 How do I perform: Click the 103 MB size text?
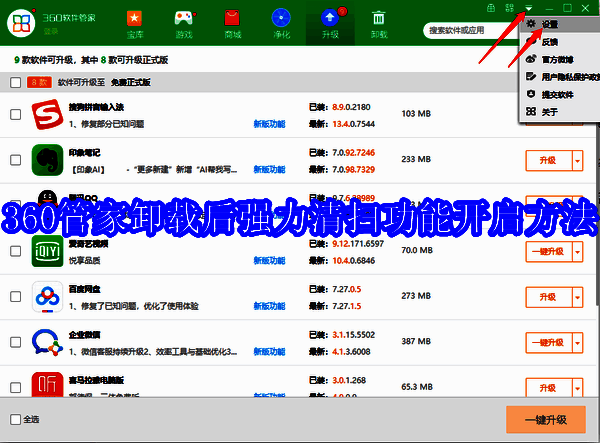pos(416,114)
